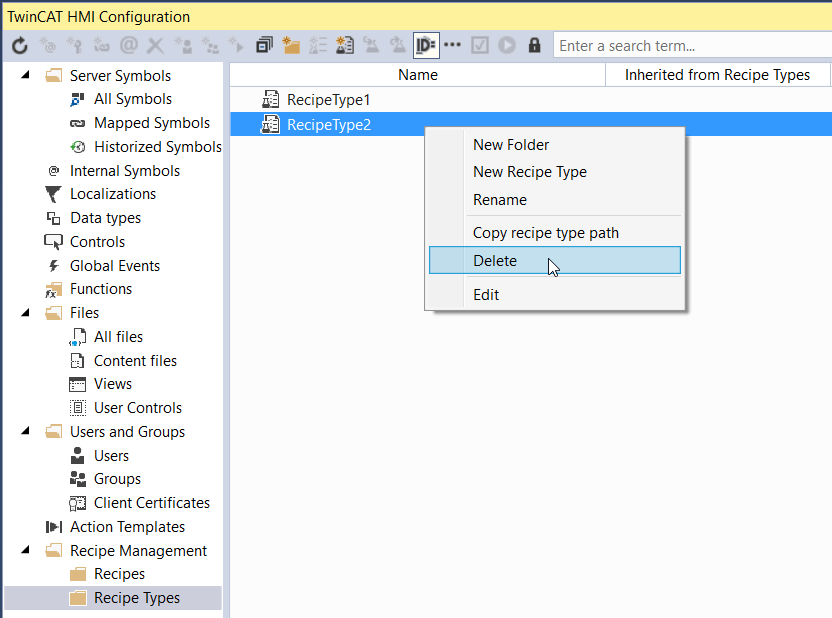This screenshot has width=832, height=618.
Task: Click the collapse-all windows toolbar icon
Action: 264,46
